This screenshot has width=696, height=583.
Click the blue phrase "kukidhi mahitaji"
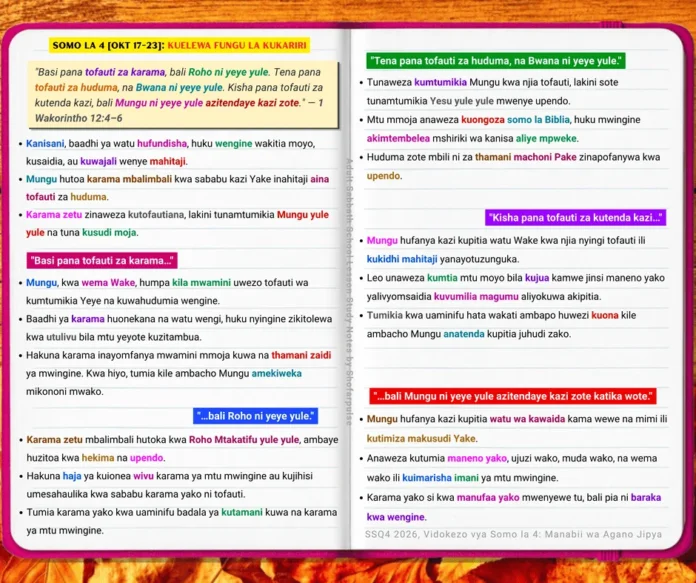402,259
